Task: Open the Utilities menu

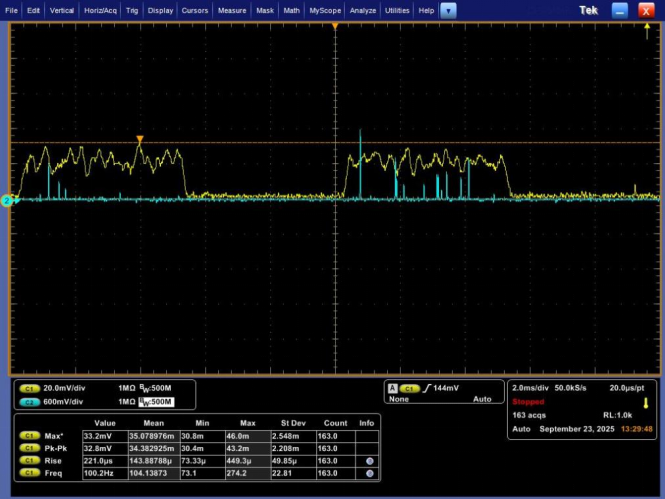Action: click(397, 11)
